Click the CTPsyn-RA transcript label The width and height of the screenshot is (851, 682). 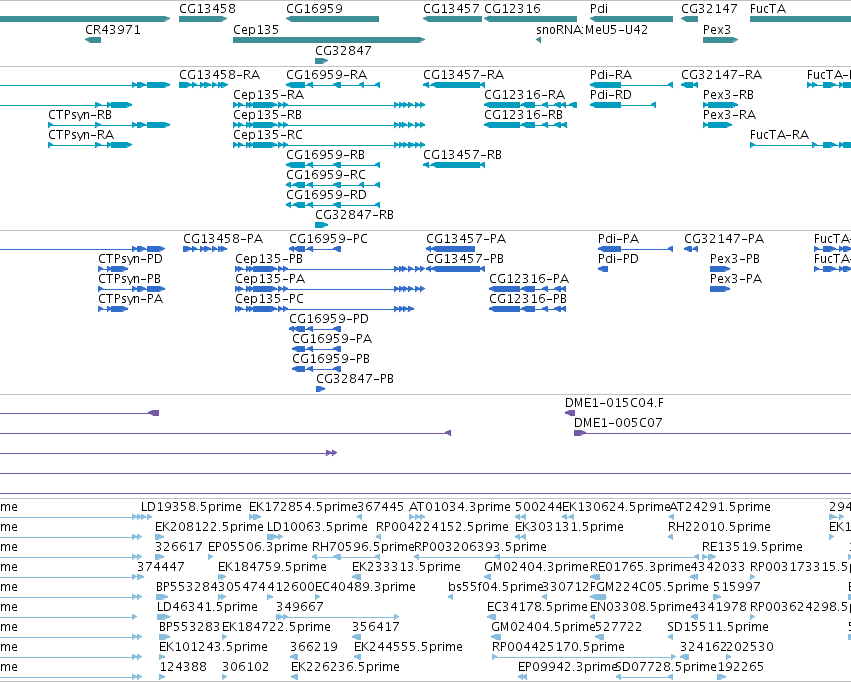coord(81,135)
